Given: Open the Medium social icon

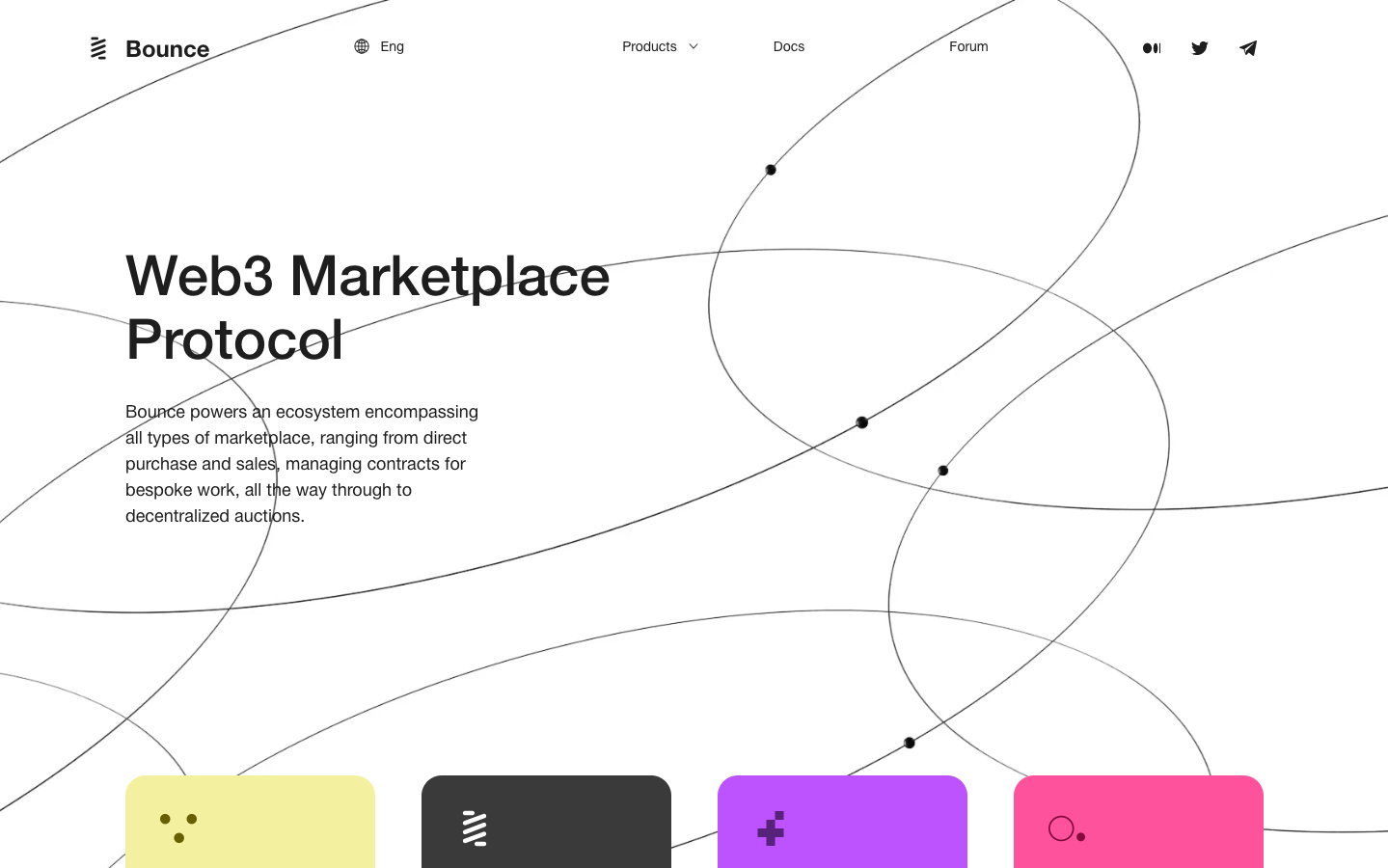Looking at the screenshot, I should (x=1152, y=48).
